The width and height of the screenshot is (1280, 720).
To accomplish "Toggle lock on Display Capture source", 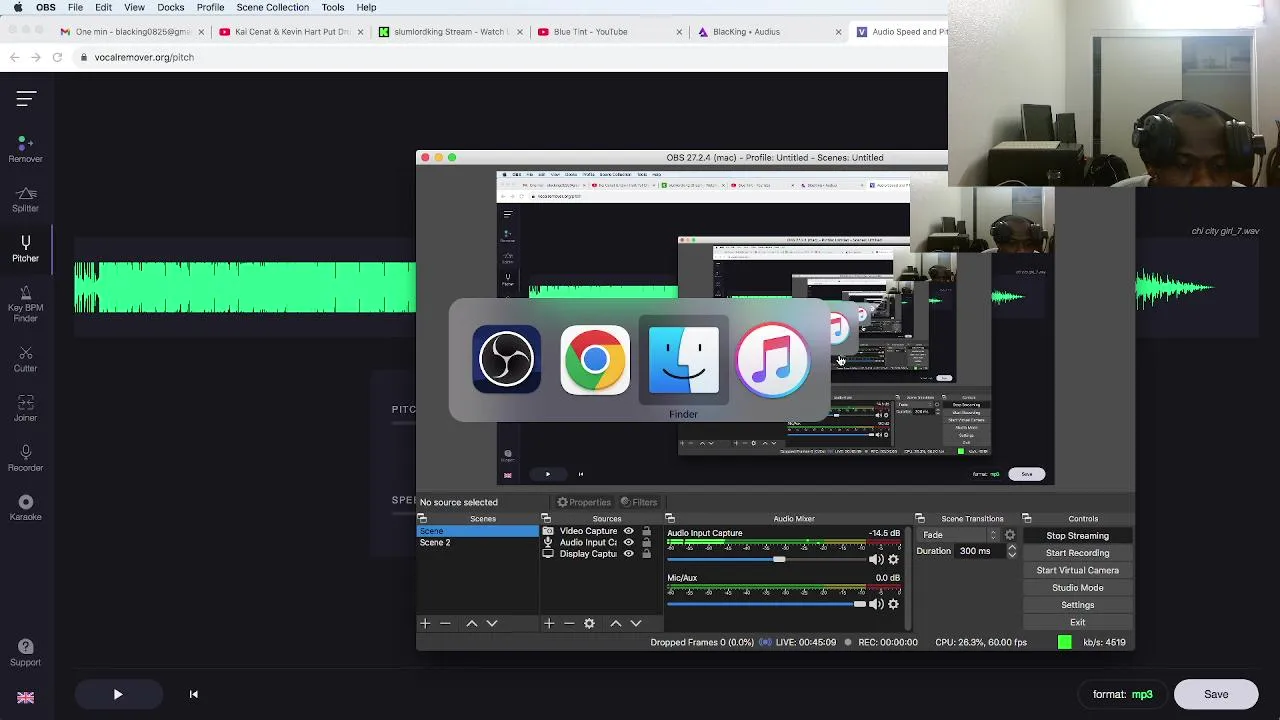I will [x=646, y=553].
